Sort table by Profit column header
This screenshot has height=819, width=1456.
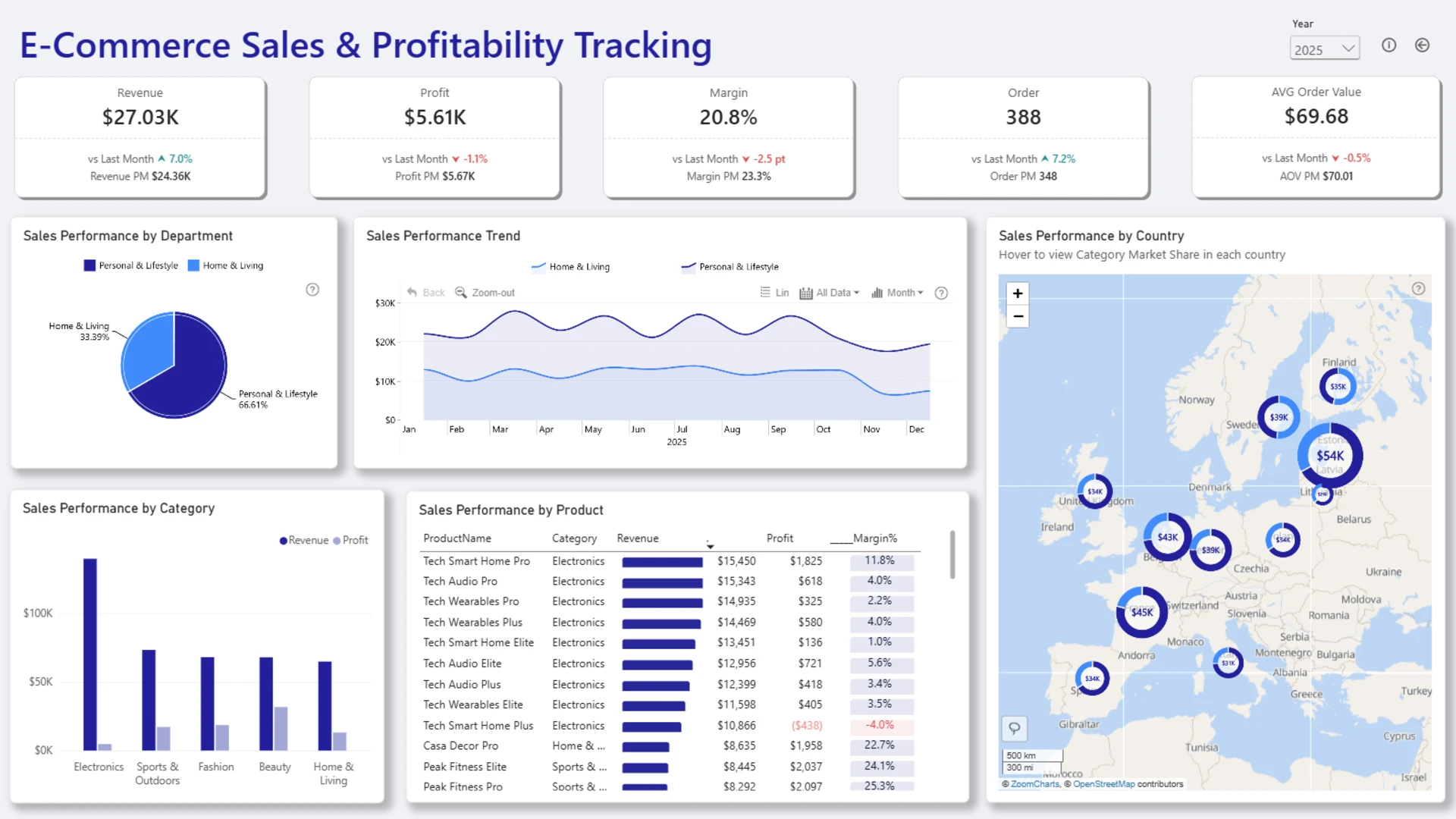click(780, 538)
